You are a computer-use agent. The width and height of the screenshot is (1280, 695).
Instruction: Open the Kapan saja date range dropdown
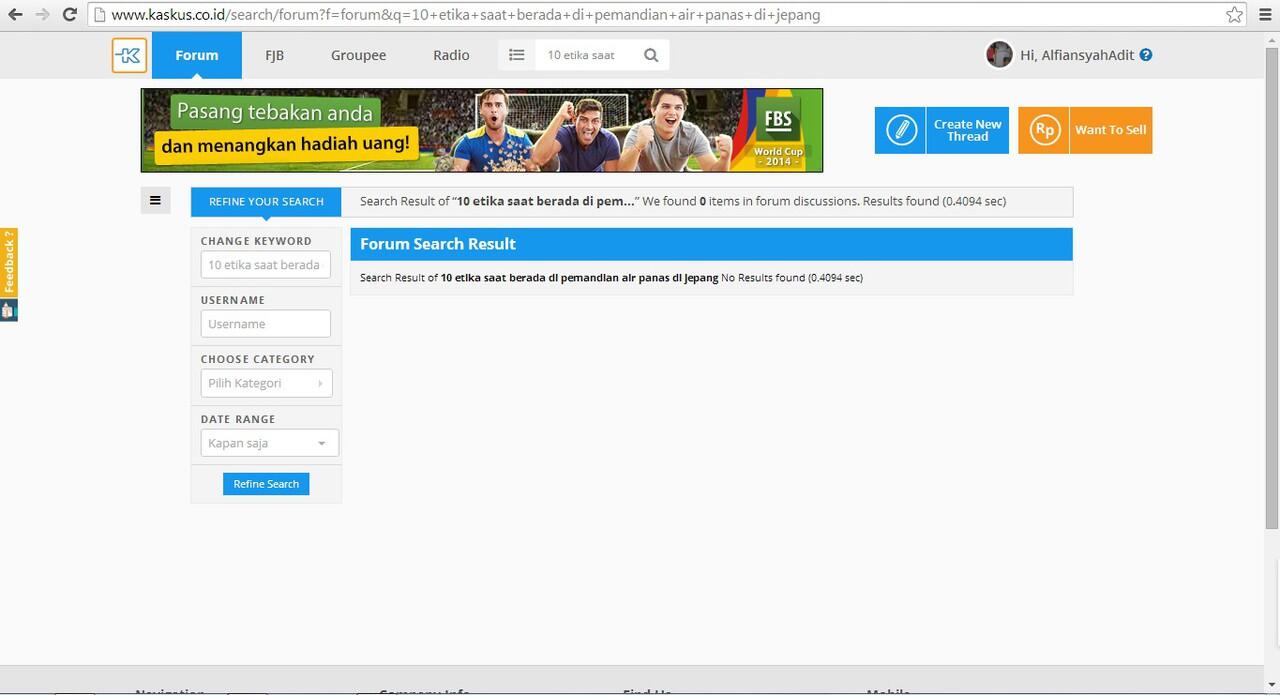[x=269, y=443]
